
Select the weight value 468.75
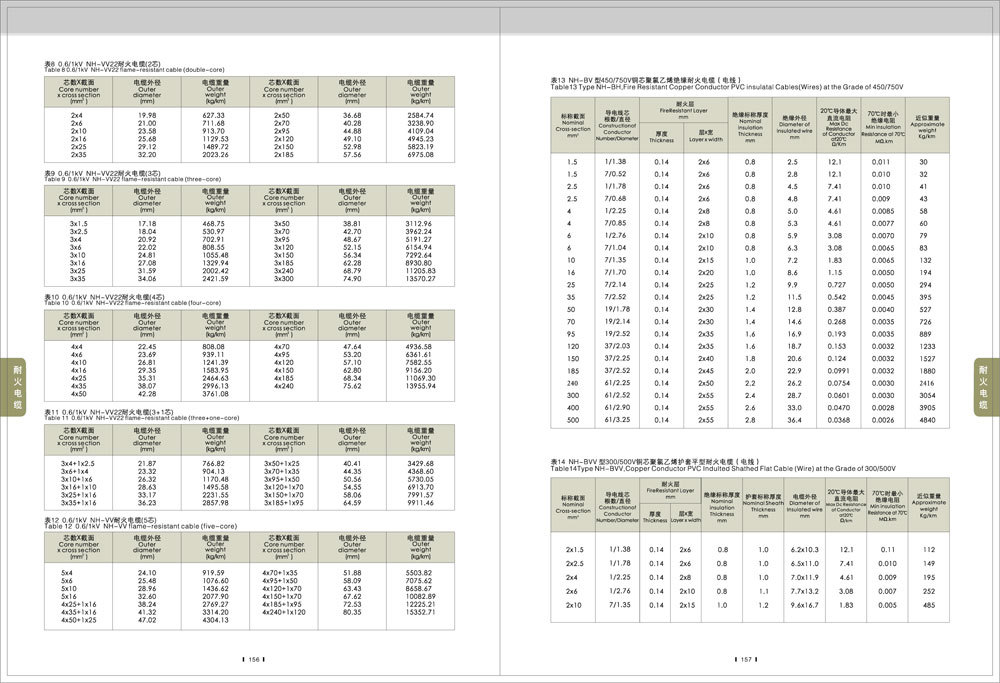click(214, 224)
